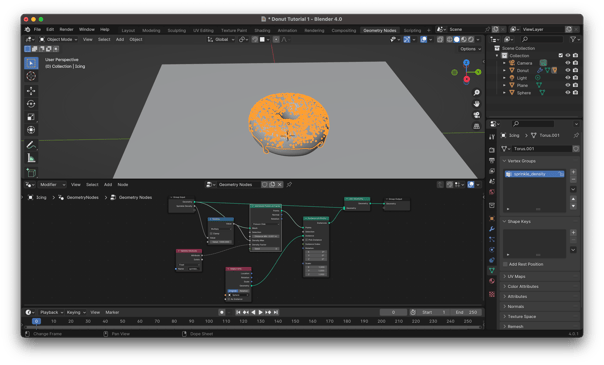This screenshot has height=365, width=604.
Task: Expand the Sphere item in outliner
Action: click(504, 93)
